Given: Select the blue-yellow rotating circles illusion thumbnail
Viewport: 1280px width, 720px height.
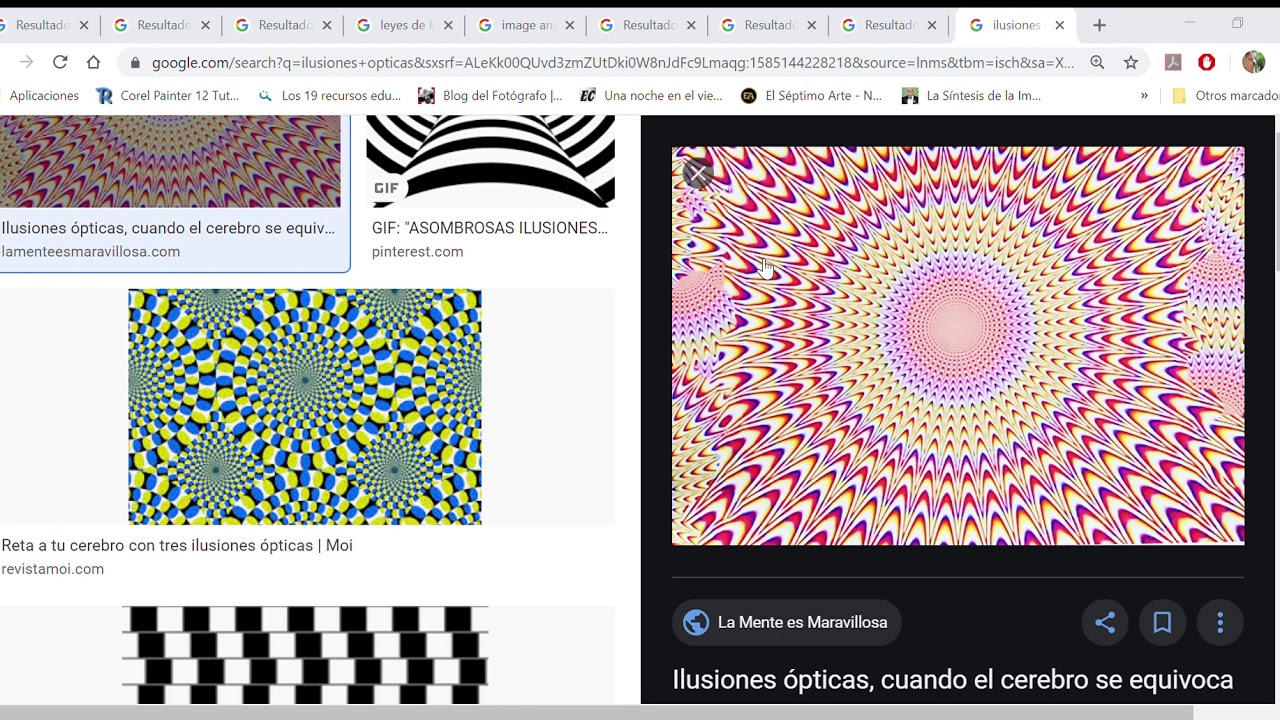Looking at the screenshot, I should (x=304, y=407).
